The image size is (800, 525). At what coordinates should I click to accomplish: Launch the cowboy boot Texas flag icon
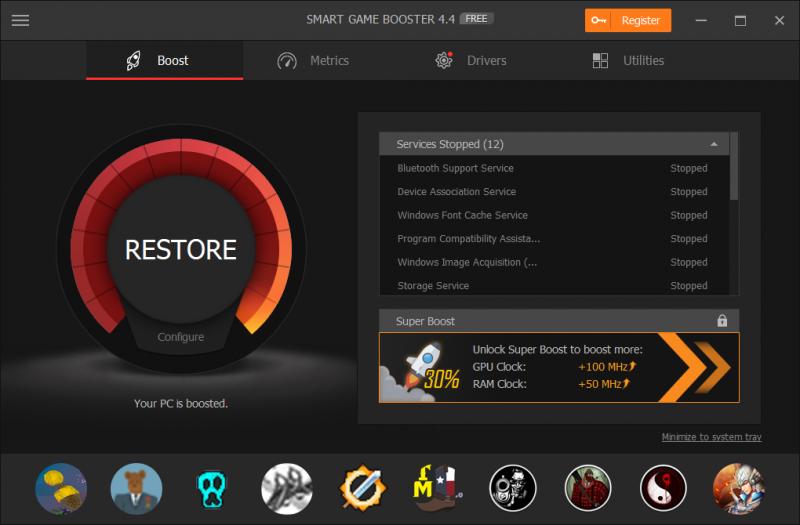pyautogui.click(x=437, y=488)
